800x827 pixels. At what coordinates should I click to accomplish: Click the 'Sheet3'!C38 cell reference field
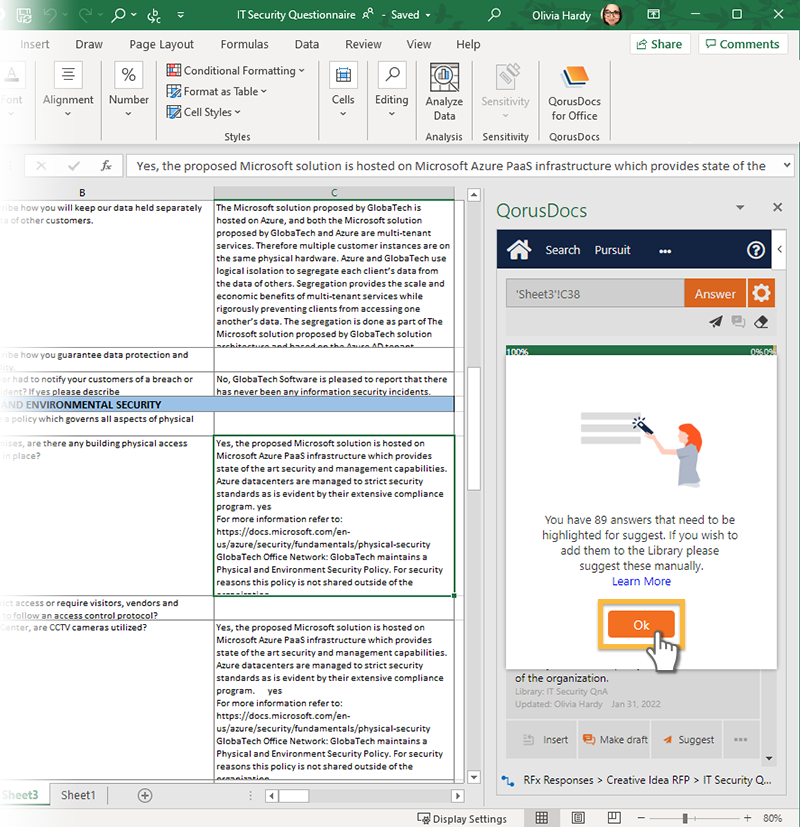(x=594, y=294)
